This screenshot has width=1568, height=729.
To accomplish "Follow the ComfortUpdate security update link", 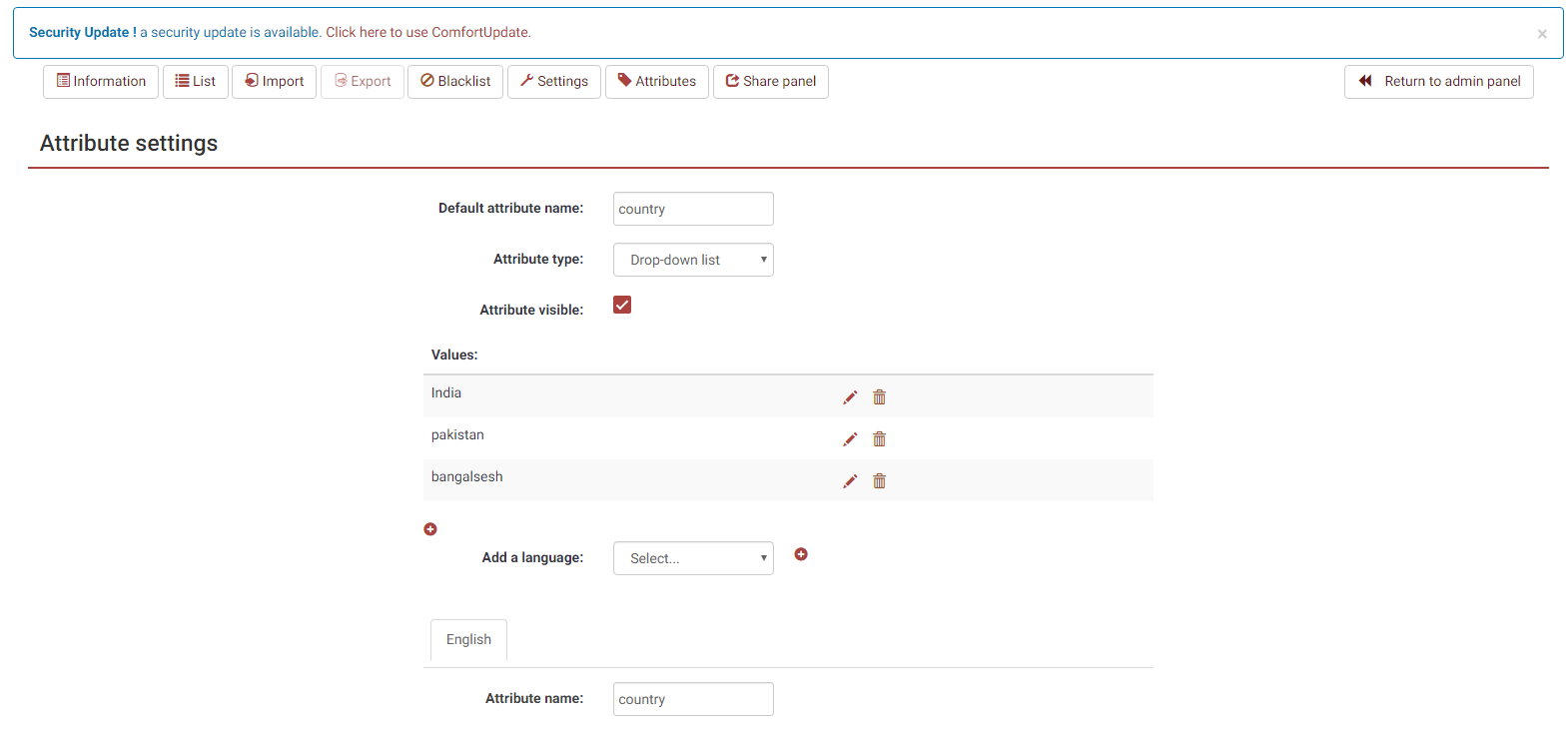I will coord(427,32).
